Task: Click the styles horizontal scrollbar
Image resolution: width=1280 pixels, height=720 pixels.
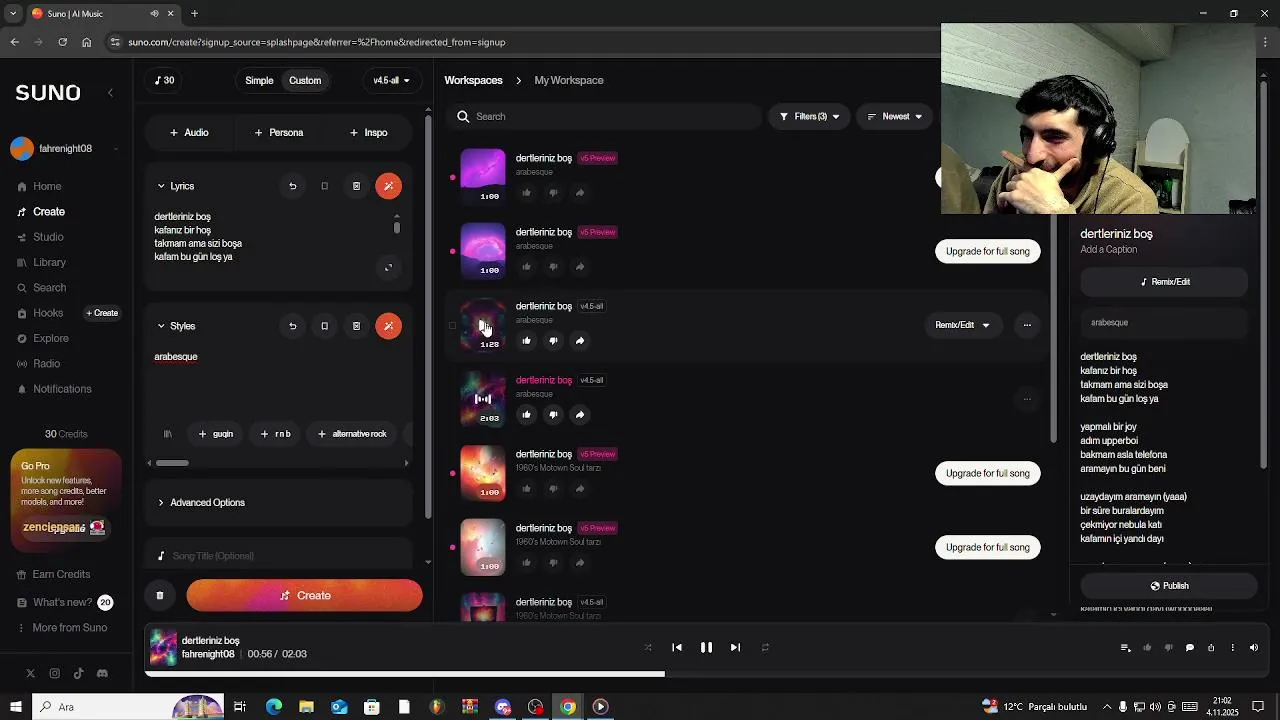Action: click(x=172, y=463)
